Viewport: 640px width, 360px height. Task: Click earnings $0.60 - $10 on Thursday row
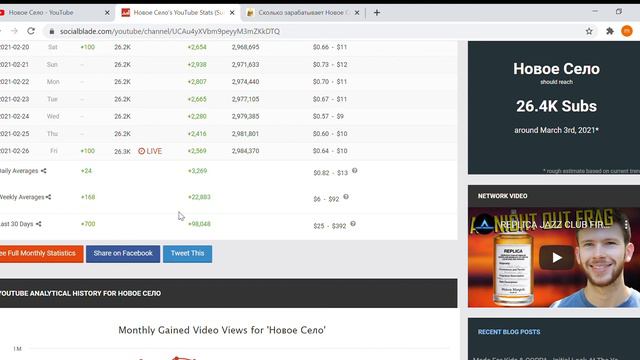pos(330,134)
